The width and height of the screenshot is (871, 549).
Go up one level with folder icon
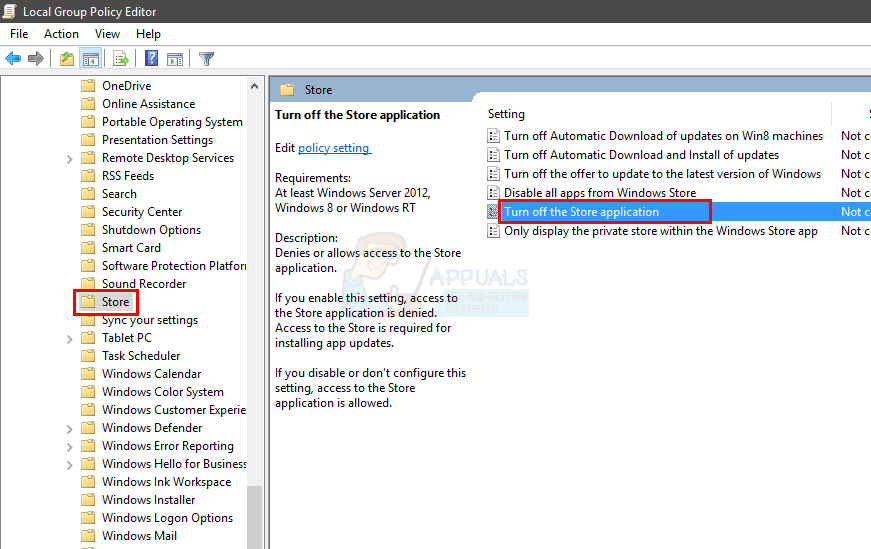point(67,58)
